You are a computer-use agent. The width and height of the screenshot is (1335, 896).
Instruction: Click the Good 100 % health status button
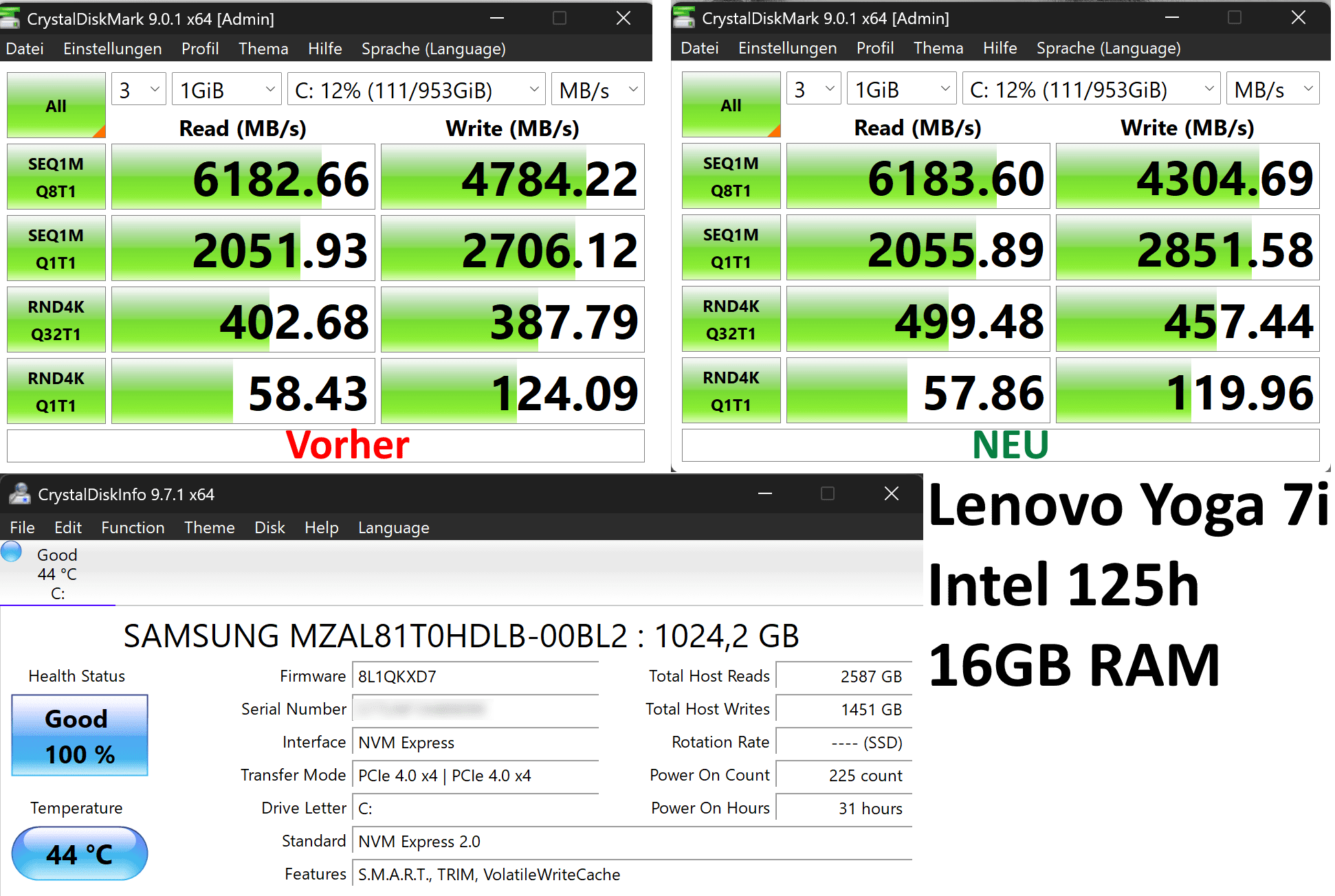click(x=80, y=736)
